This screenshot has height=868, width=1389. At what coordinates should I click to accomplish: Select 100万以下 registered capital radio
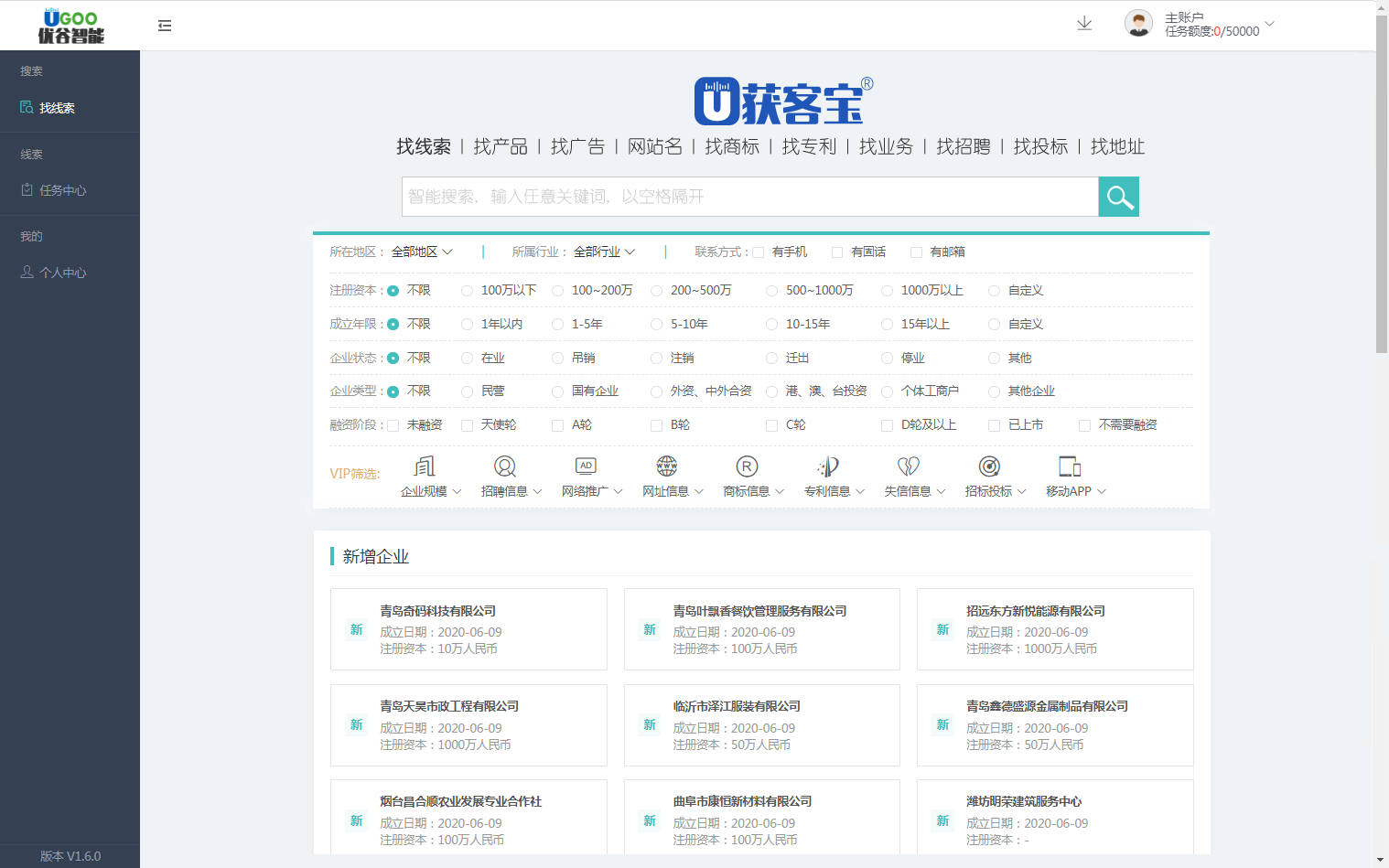click(x=468, y=291)
